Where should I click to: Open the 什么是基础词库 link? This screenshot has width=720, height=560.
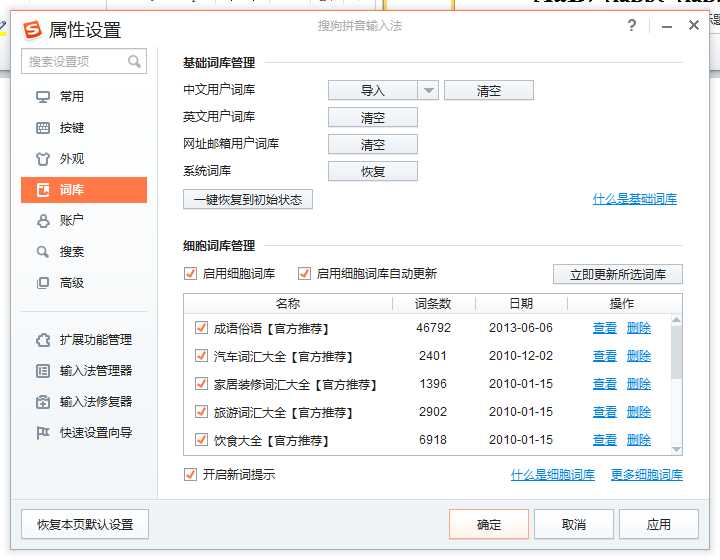click(x=635, y=199)
